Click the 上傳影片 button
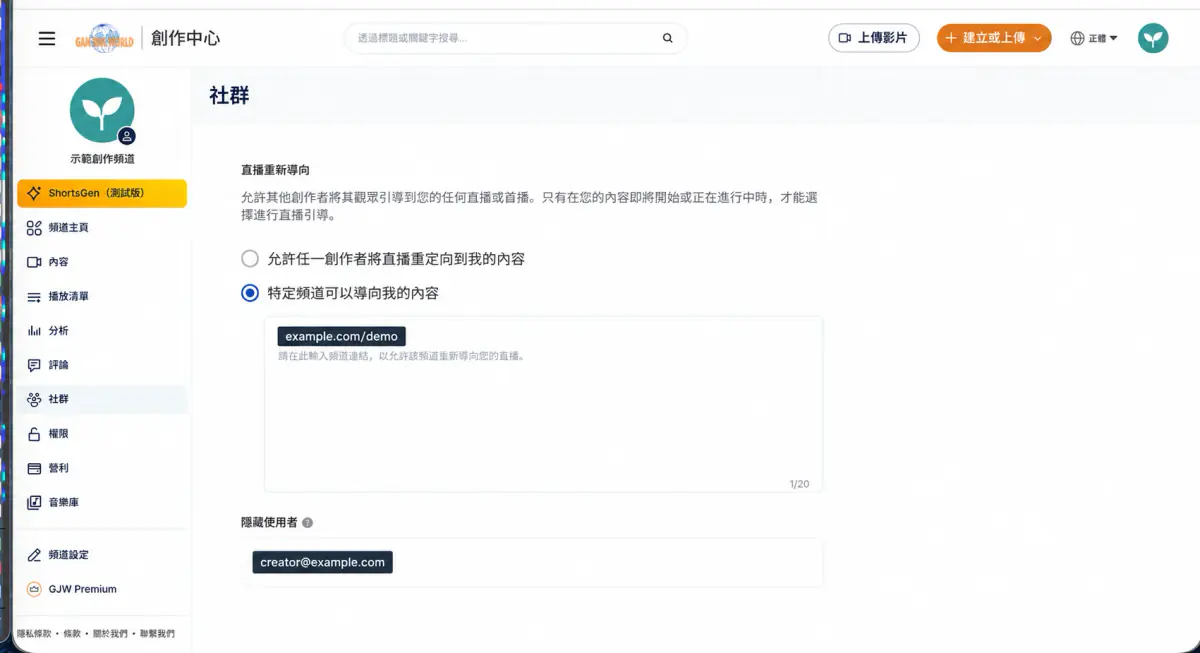This screenshot has height=653, width=1200. [874, 38]
